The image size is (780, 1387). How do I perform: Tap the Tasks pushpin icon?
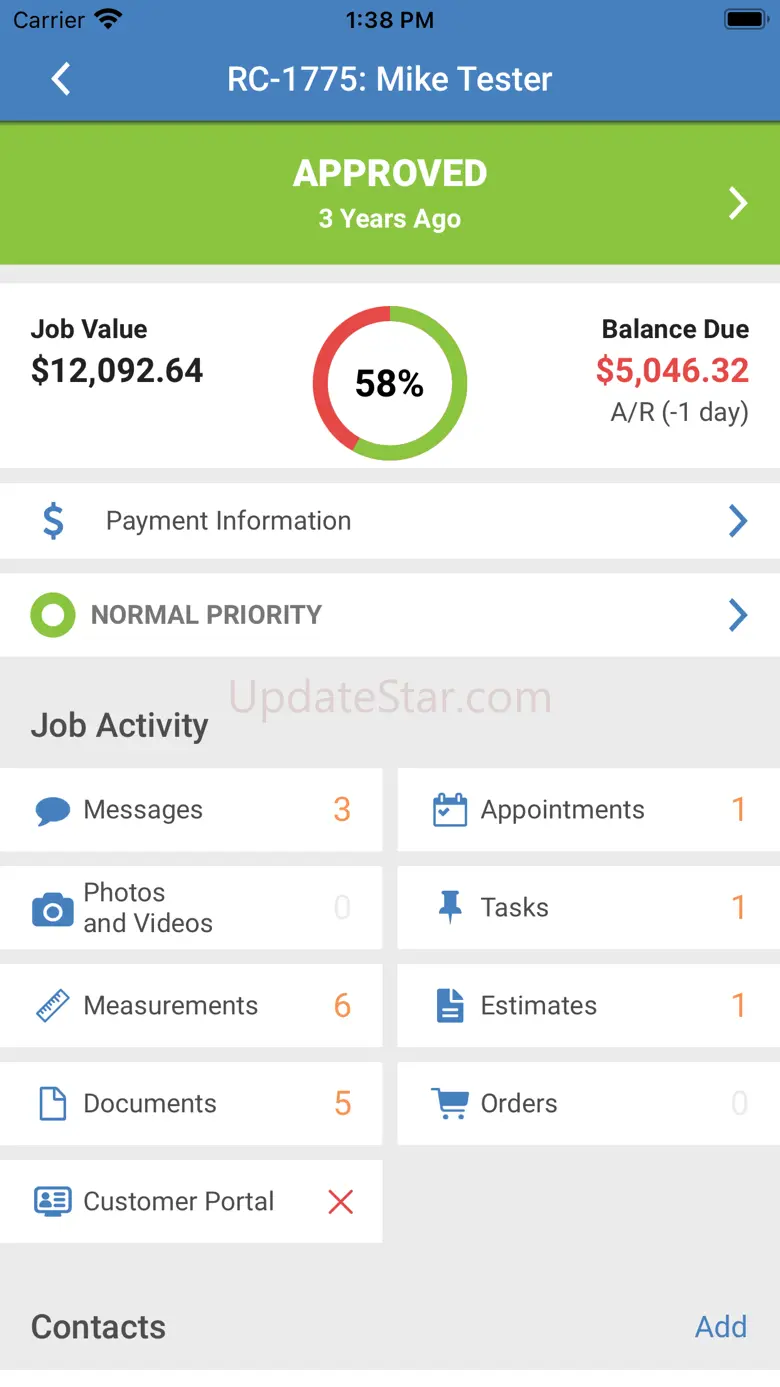(x=450, y=907)
